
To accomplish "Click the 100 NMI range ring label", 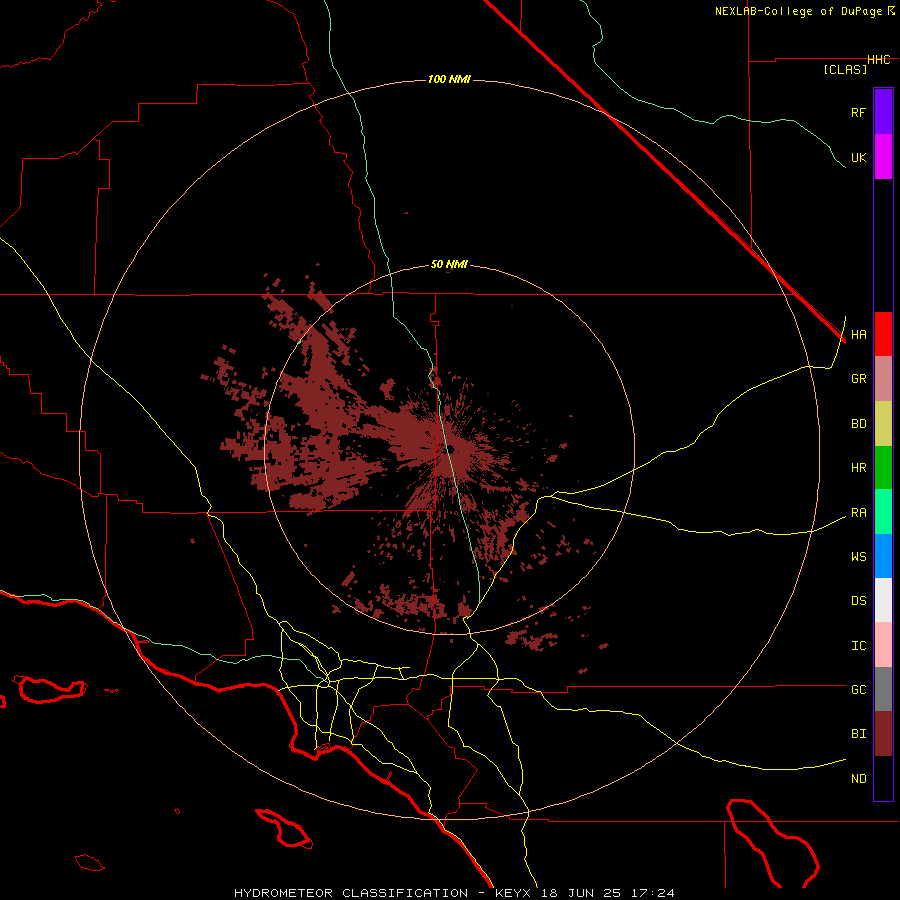I will 449,79.
